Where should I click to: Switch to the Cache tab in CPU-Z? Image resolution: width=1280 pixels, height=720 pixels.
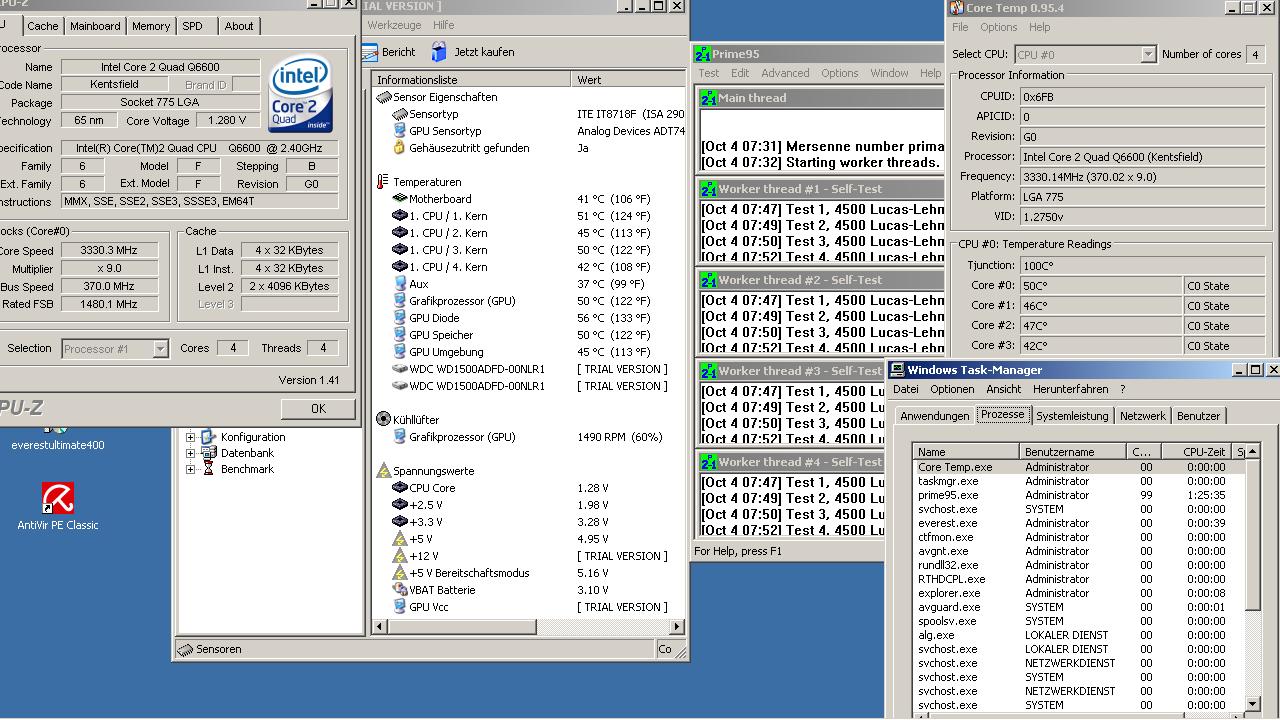(42, 26)
